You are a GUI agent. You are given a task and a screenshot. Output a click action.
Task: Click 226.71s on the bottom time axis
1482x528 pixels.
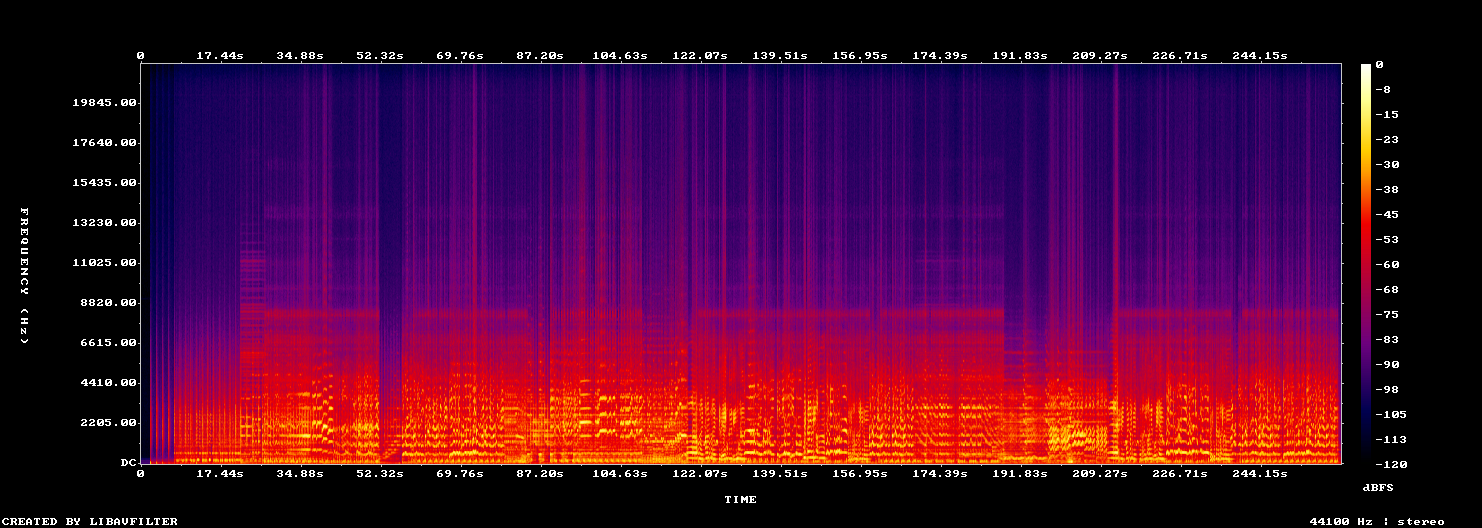pyautogui.click(x=1180, y=473)
